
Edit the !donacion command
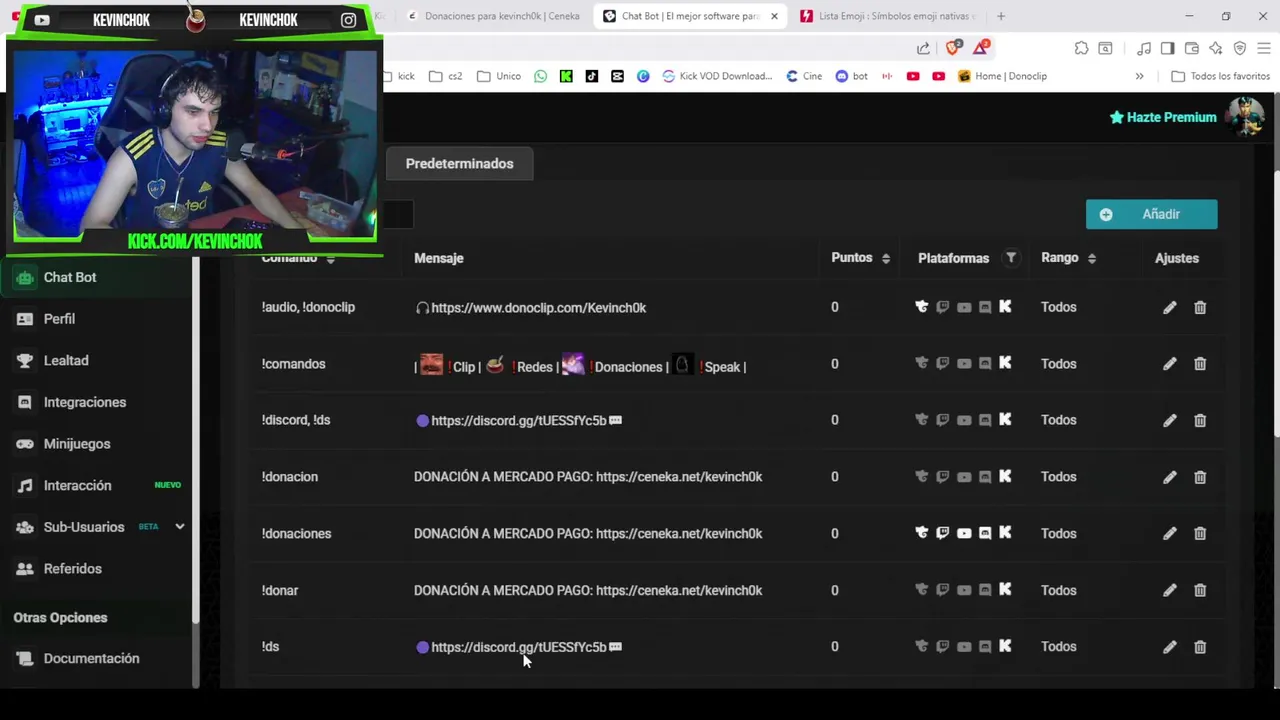point(1169,477)
